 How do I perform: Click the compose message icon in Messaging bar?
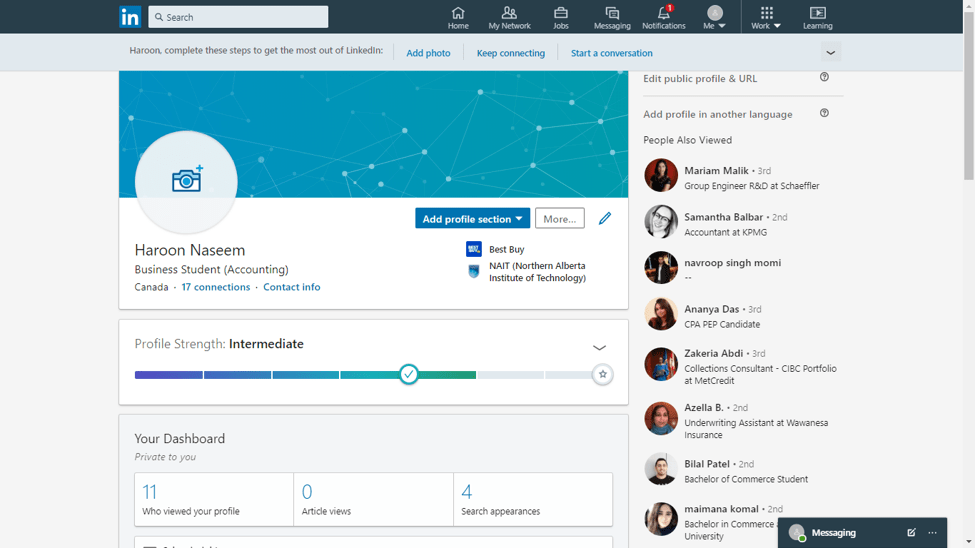(911, 533)
